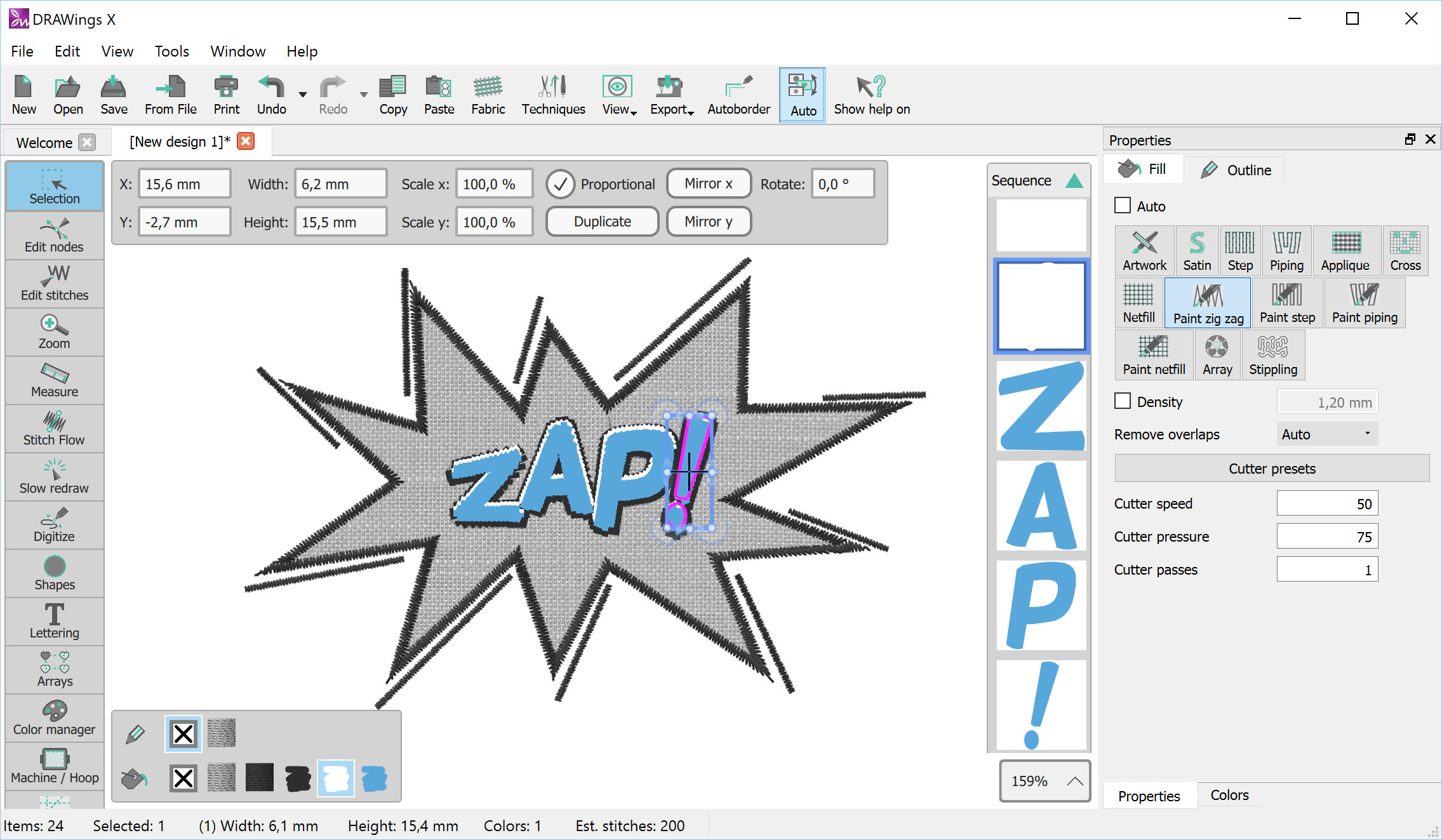This screenshot has width=1442, height=840.
Task: Click the Fabric toolbar button
Action: pyautogui.click(x=488, y=95)
